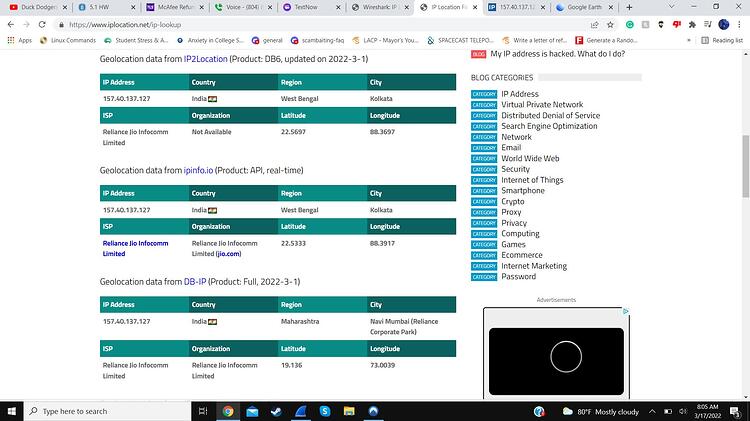This screenshot has width=750, height=421.
Task: Open the Virtual Private Network category
Action: (542, 104)
